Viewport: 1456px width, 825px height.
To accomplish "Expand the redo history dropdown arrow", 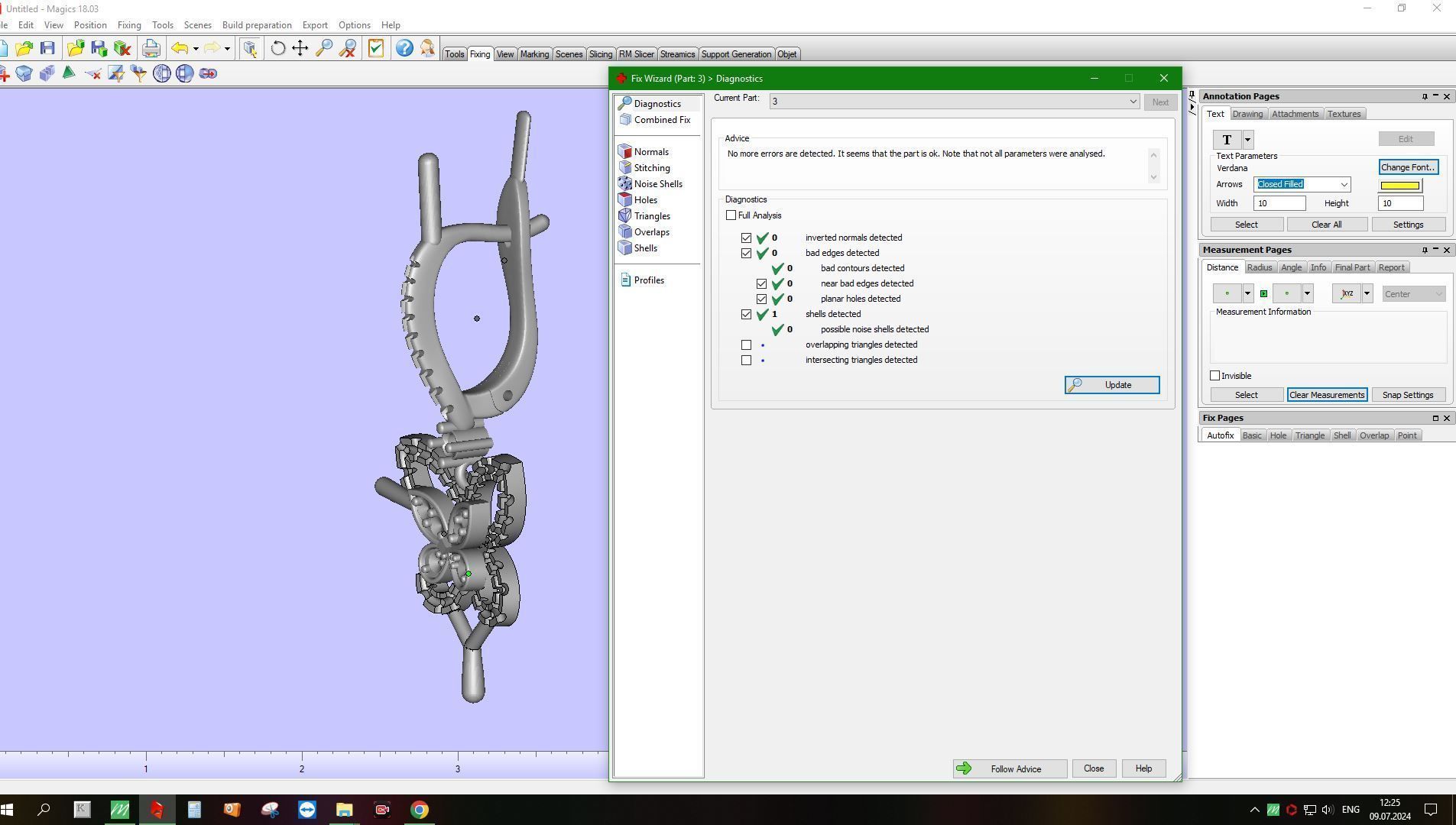I will [x=227, y=49].
